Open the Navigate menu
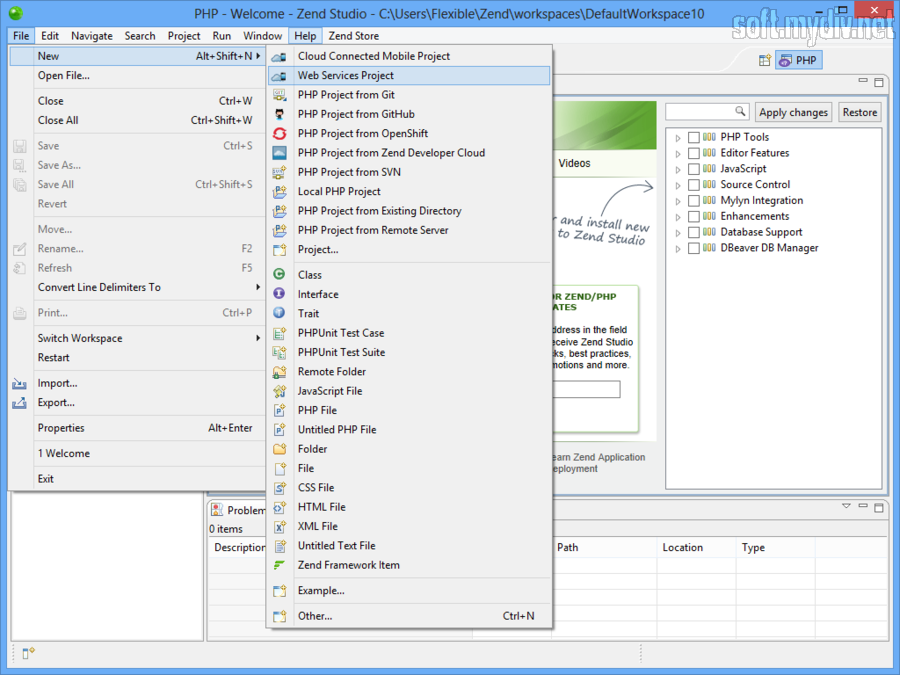 coord(92,36)
